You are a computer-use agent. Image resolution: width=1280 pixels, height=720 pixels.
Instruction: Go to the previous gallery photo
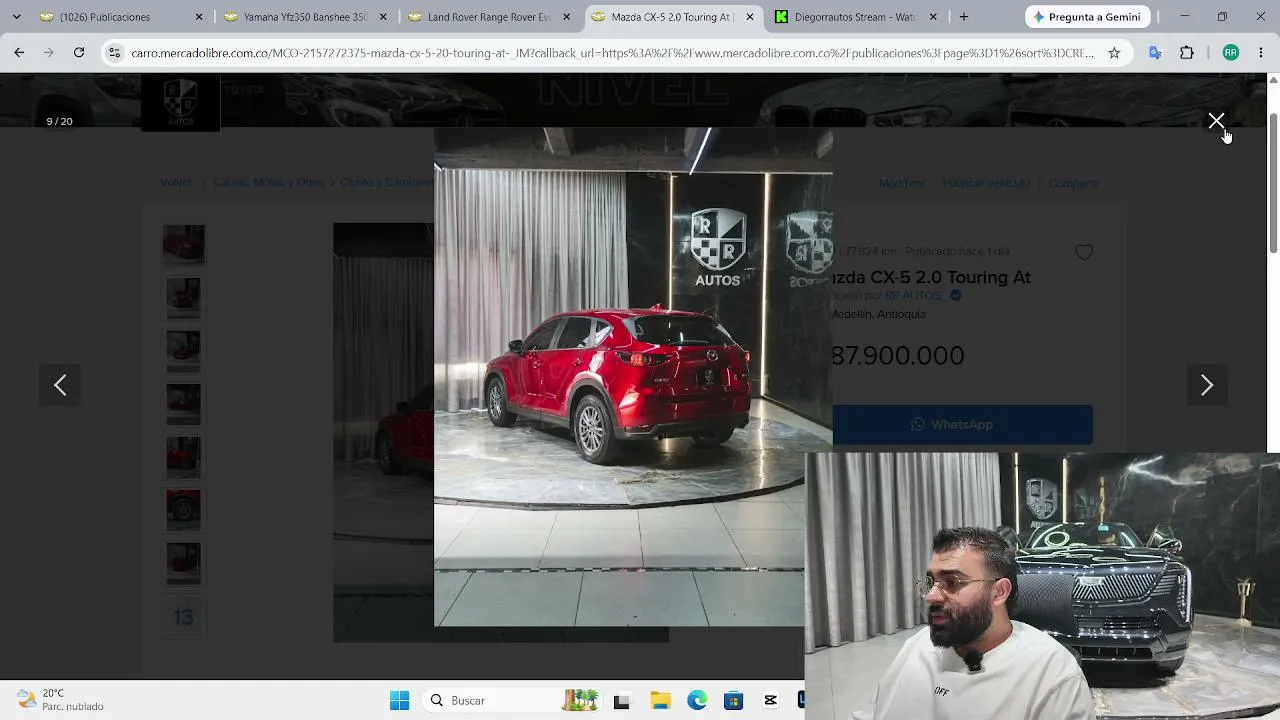point(60,385)
